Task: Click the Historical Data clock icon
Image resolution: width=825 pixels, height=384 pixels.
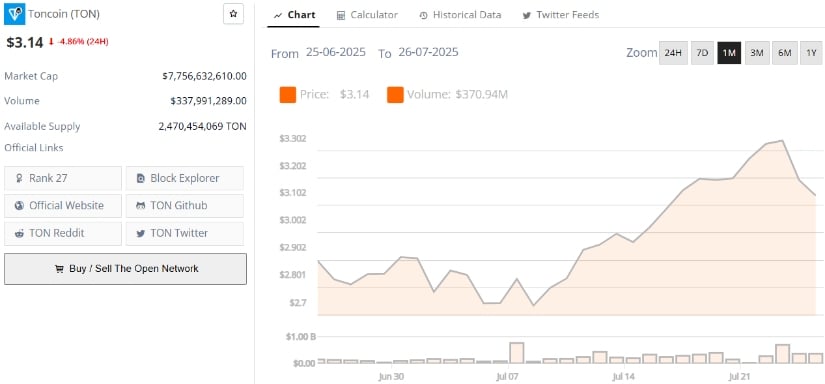Action: coord(424,16)
